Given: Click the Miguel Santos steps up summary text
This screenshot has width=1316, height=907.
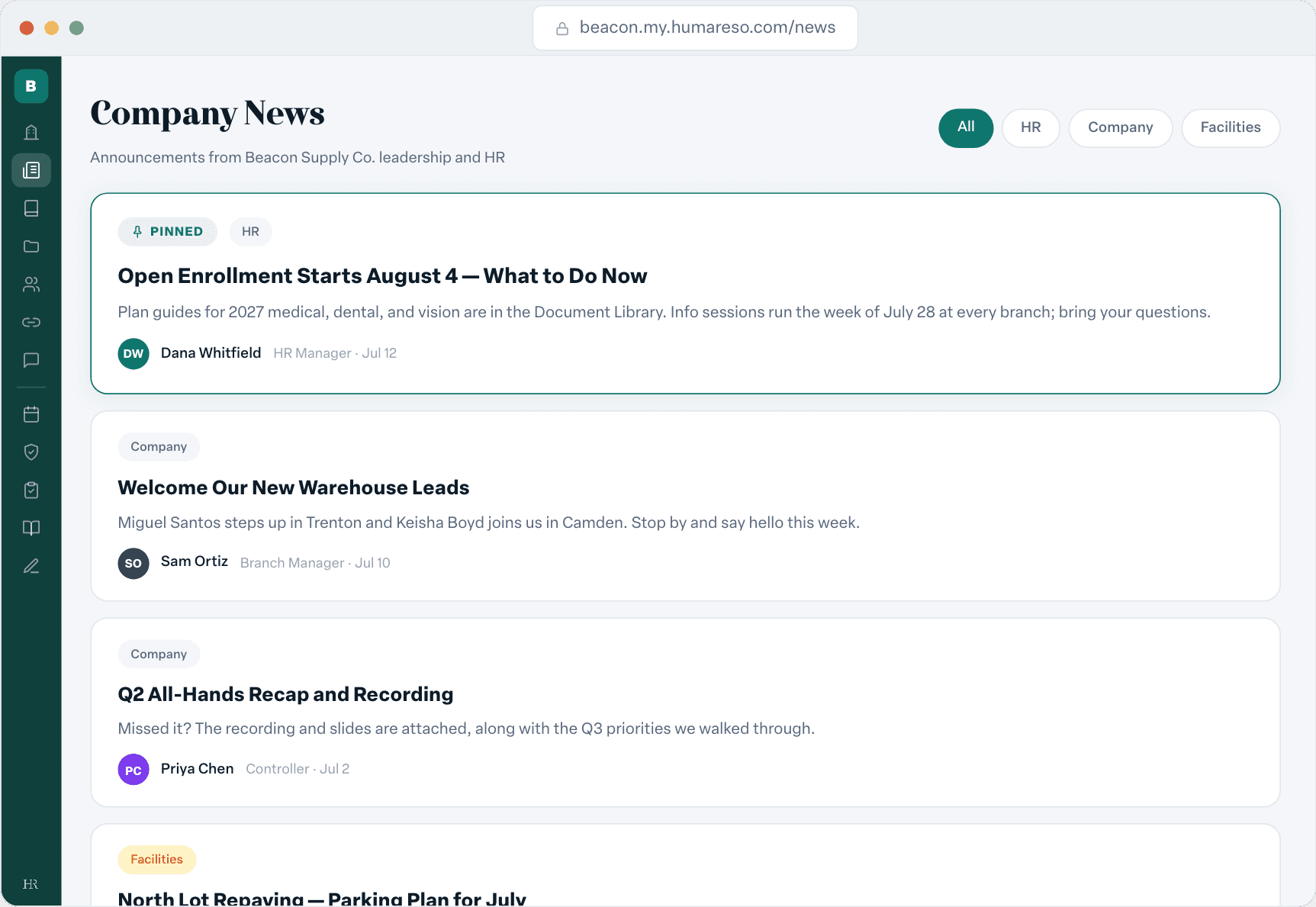Looking at the screenshot, I should point(489,523).
